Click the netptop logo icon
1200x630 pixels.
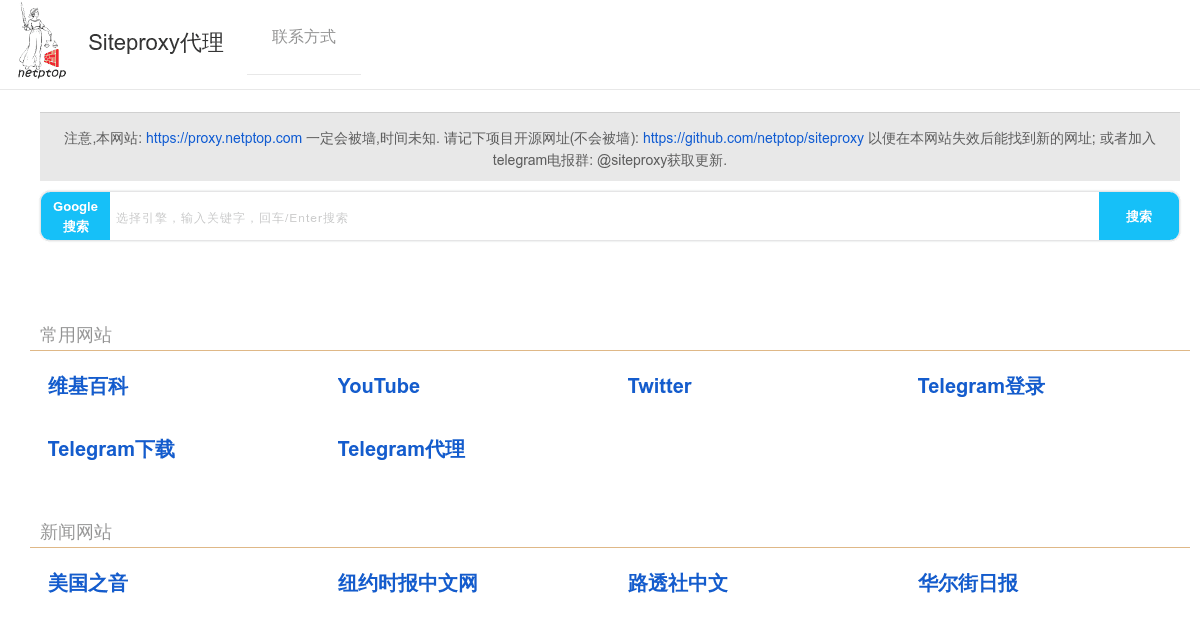(42, 42)
